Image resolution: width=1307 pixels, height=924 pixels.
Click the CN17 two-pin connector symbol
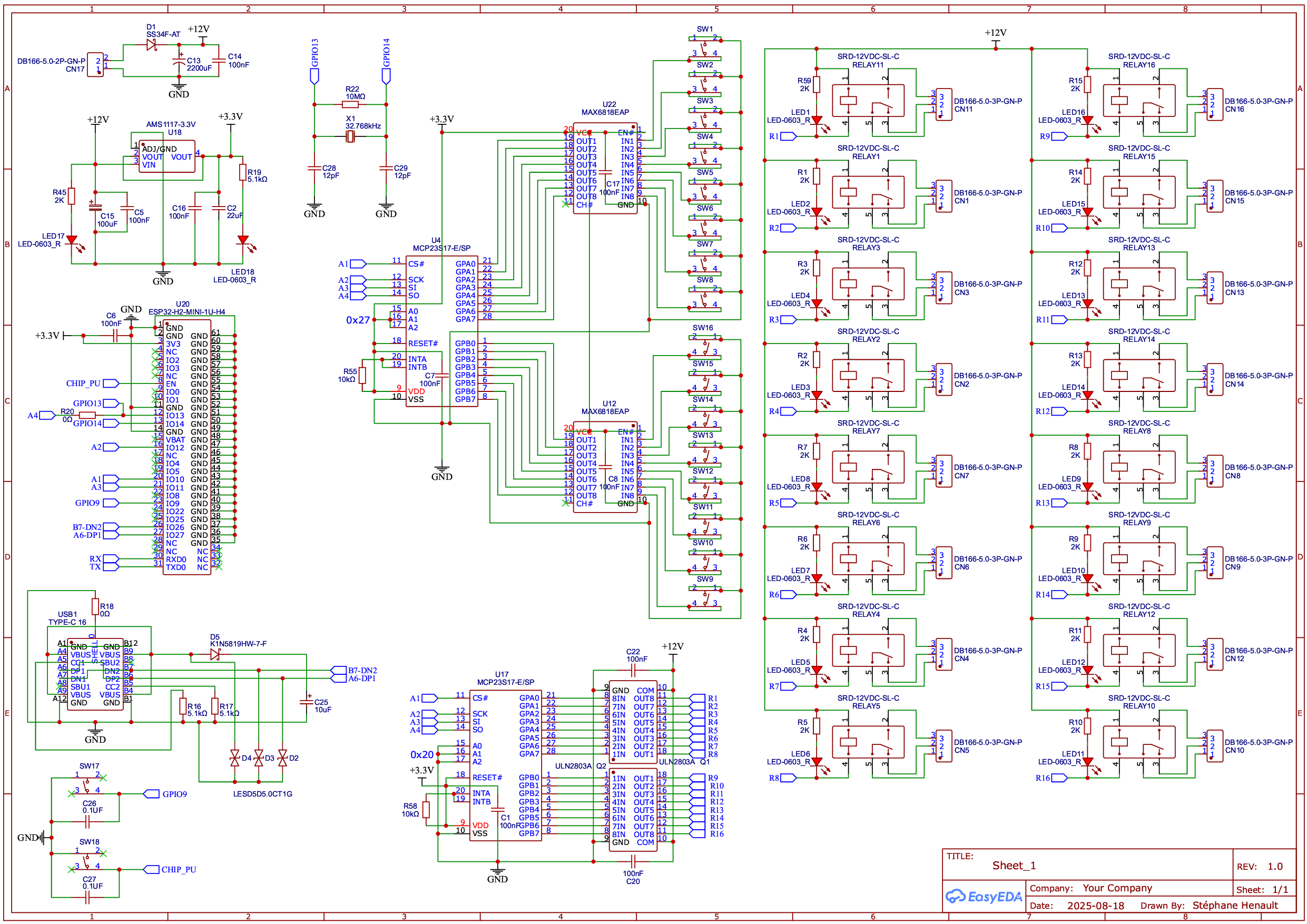pyautogui.click(x=95, y=65)
